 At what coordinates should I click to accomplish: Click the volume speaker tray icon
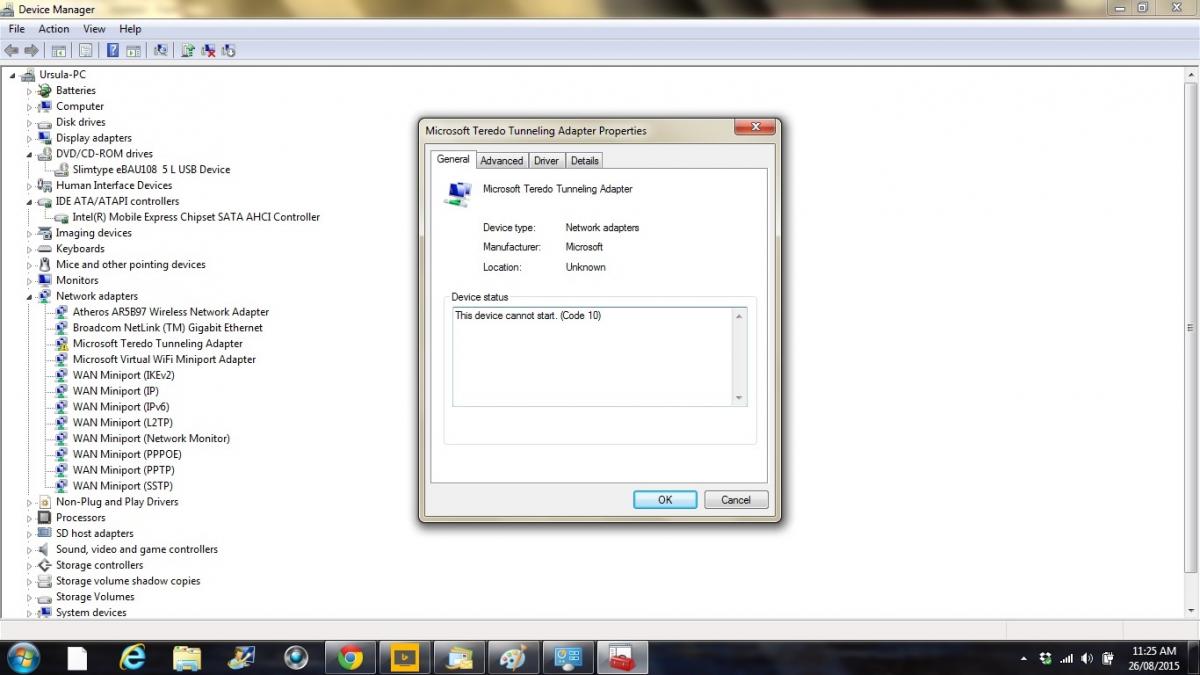point(1087,658)
